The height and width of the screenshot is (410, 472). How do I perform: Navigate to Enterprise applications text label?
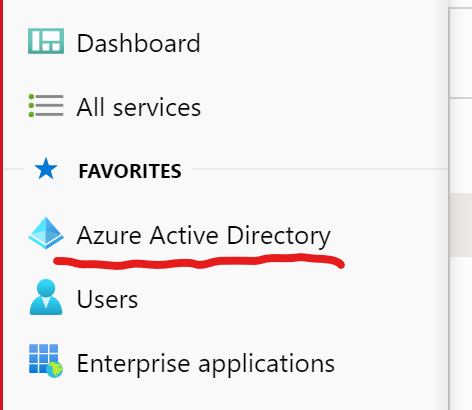tap(206, 364)
